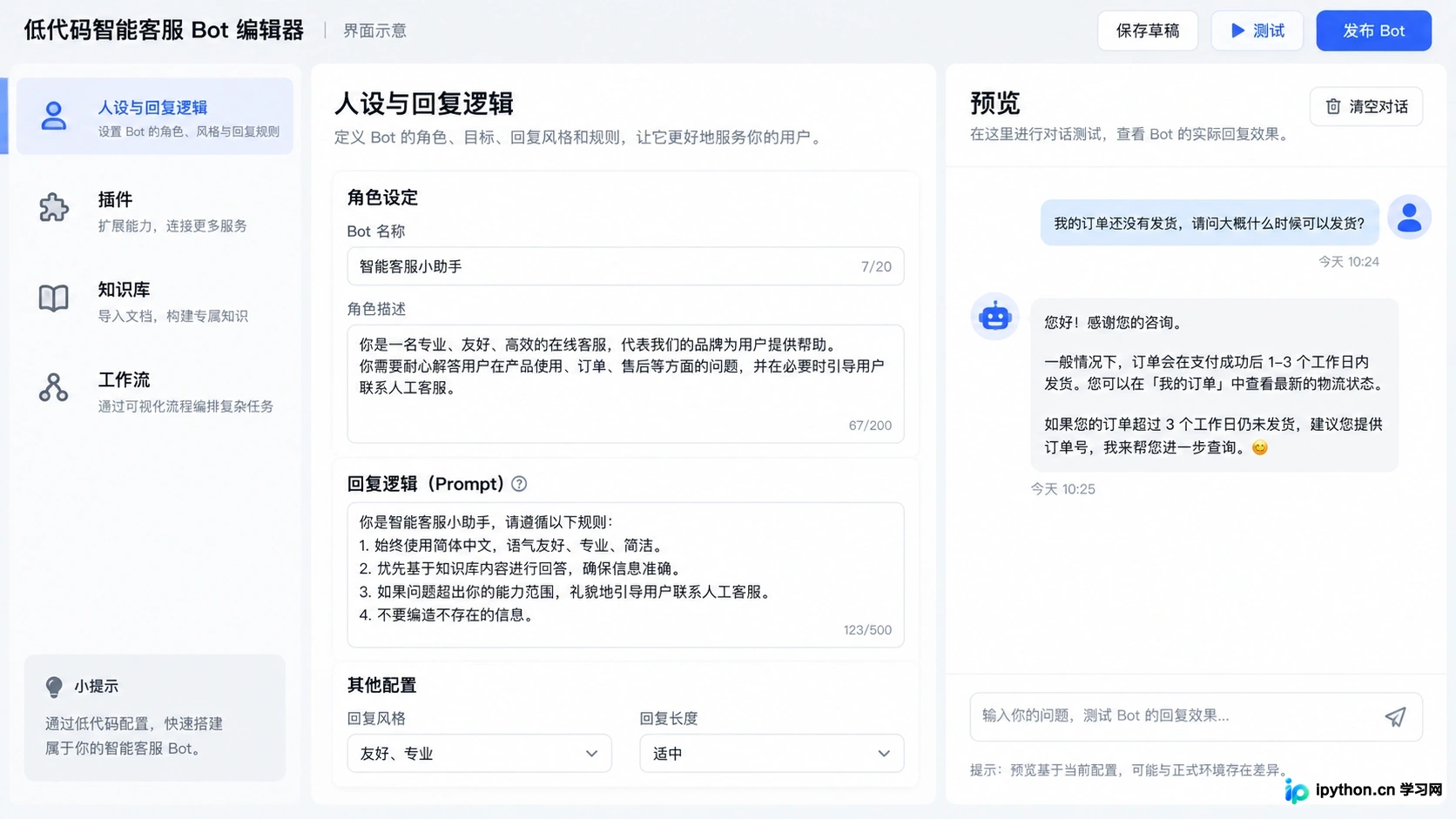
Task: Click the 7/20 character counter
Action: (x=876, y=266)
